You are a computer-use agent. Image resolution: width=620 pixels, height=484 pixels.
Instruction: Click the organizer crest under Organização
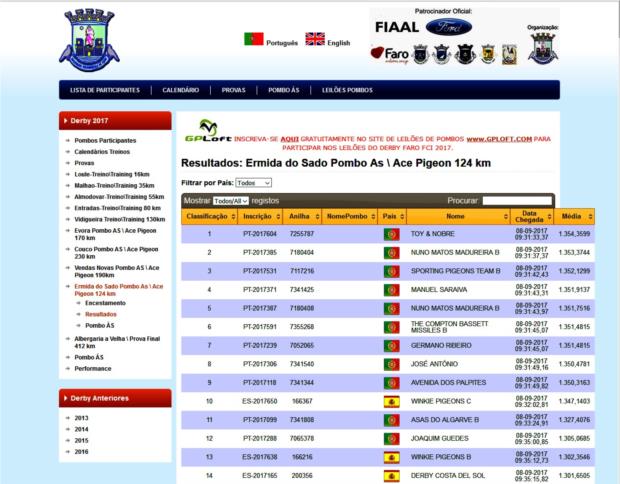[x=541, y=47]
